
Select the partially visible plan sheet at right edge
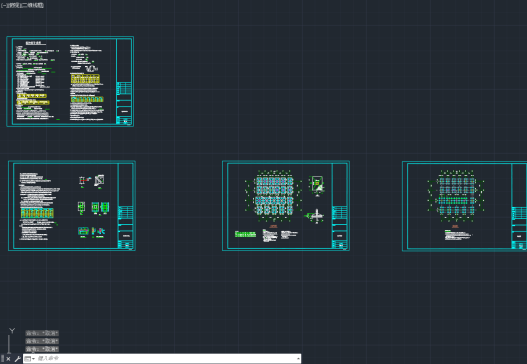tap(464, 206)
